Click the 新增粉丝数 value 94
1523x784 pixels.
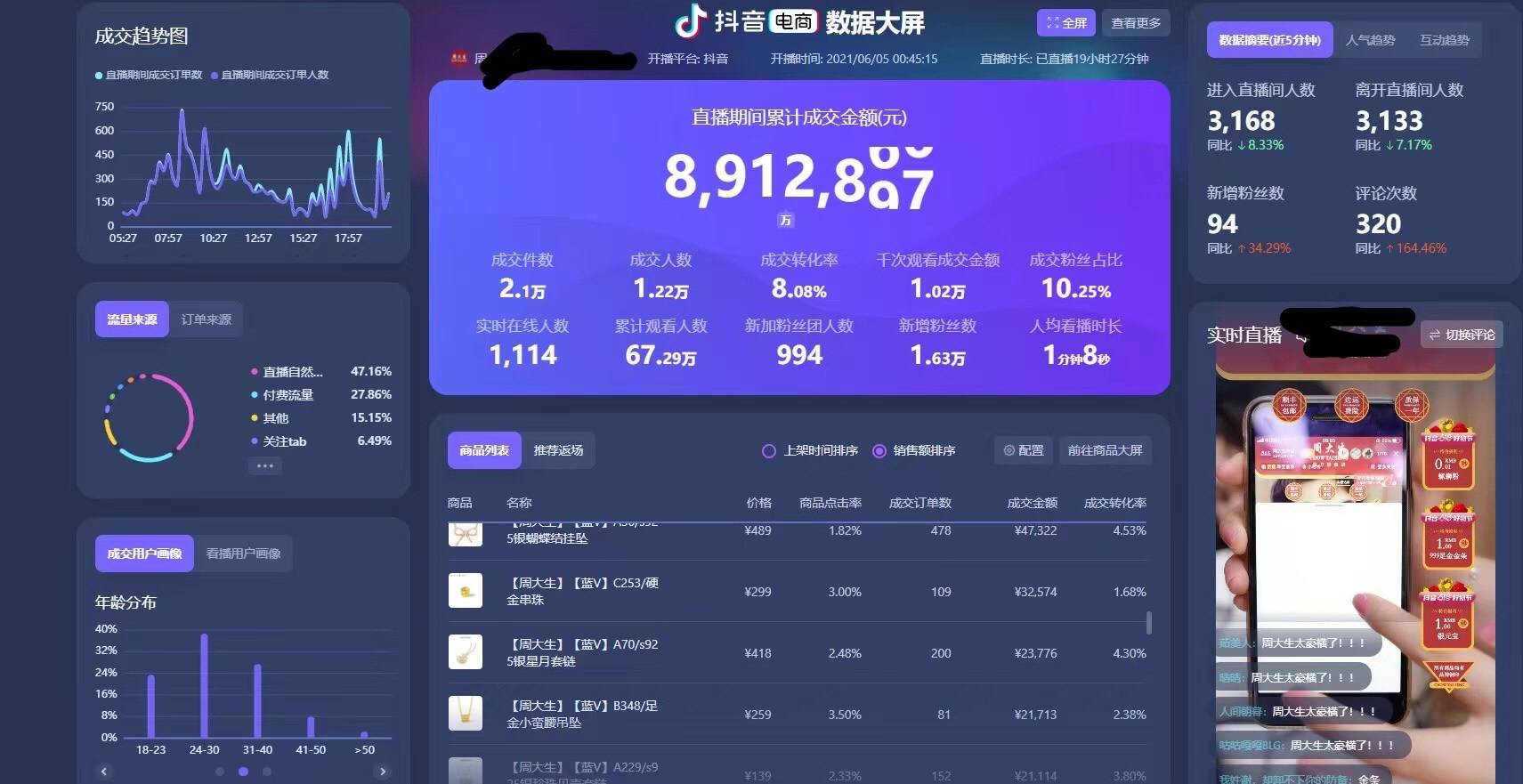(x=1222, y=224)
